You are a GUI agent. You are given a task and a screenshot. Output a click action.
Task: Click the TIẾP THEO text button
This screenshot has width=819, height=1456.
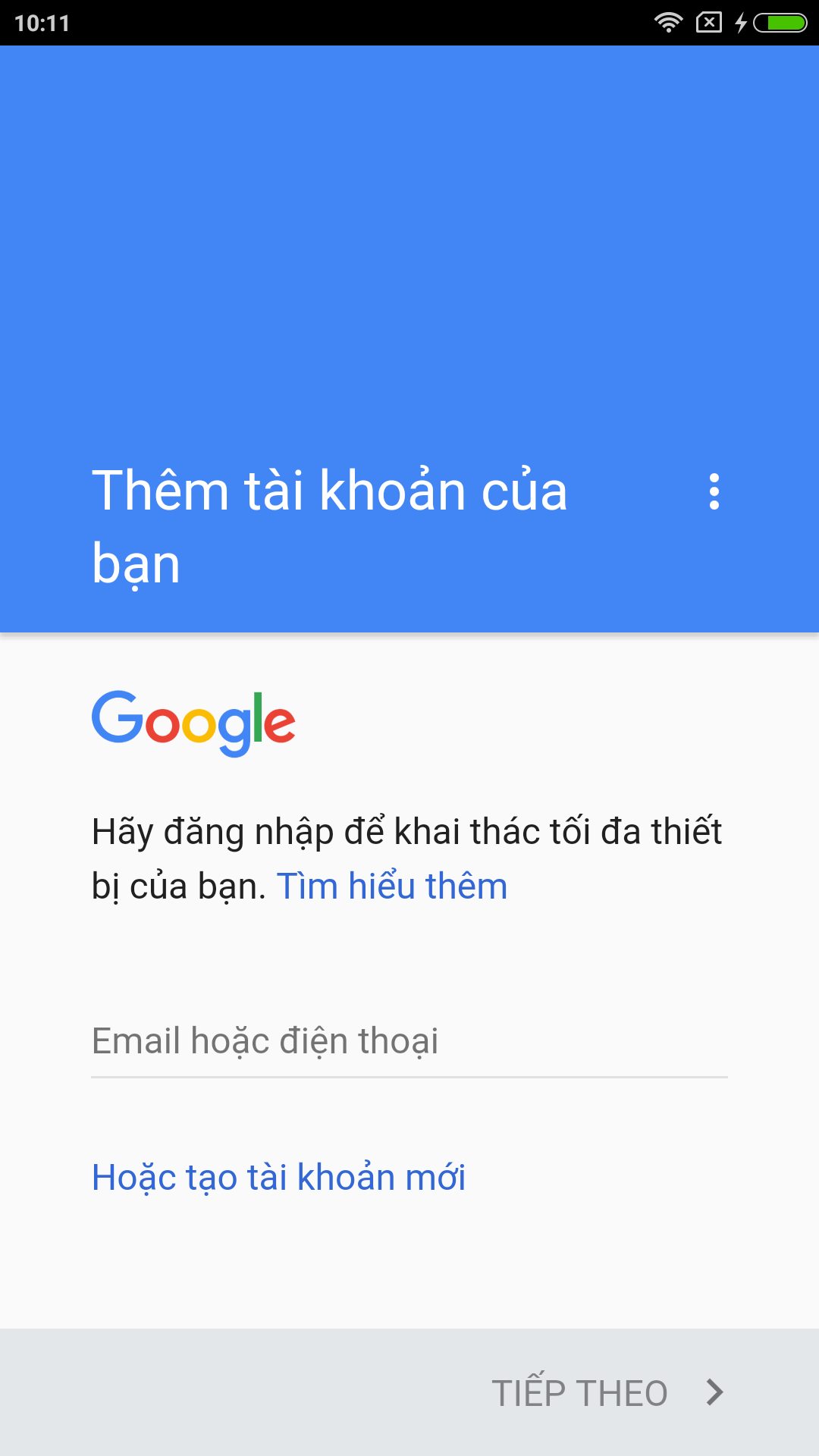[579, 1393]
